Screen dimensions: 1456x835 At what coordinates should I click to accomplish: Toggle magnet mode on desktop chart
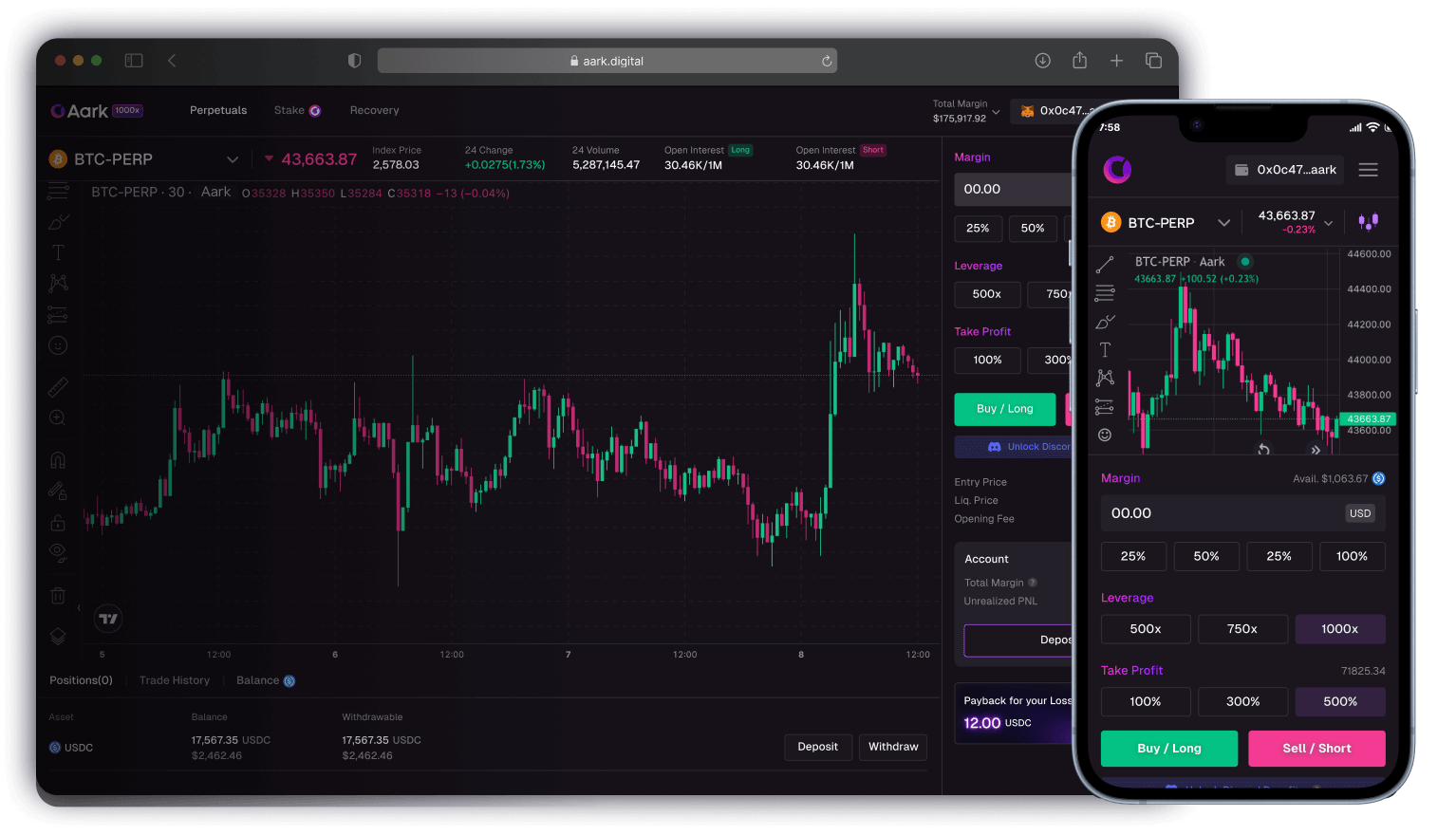pos(58,460)
